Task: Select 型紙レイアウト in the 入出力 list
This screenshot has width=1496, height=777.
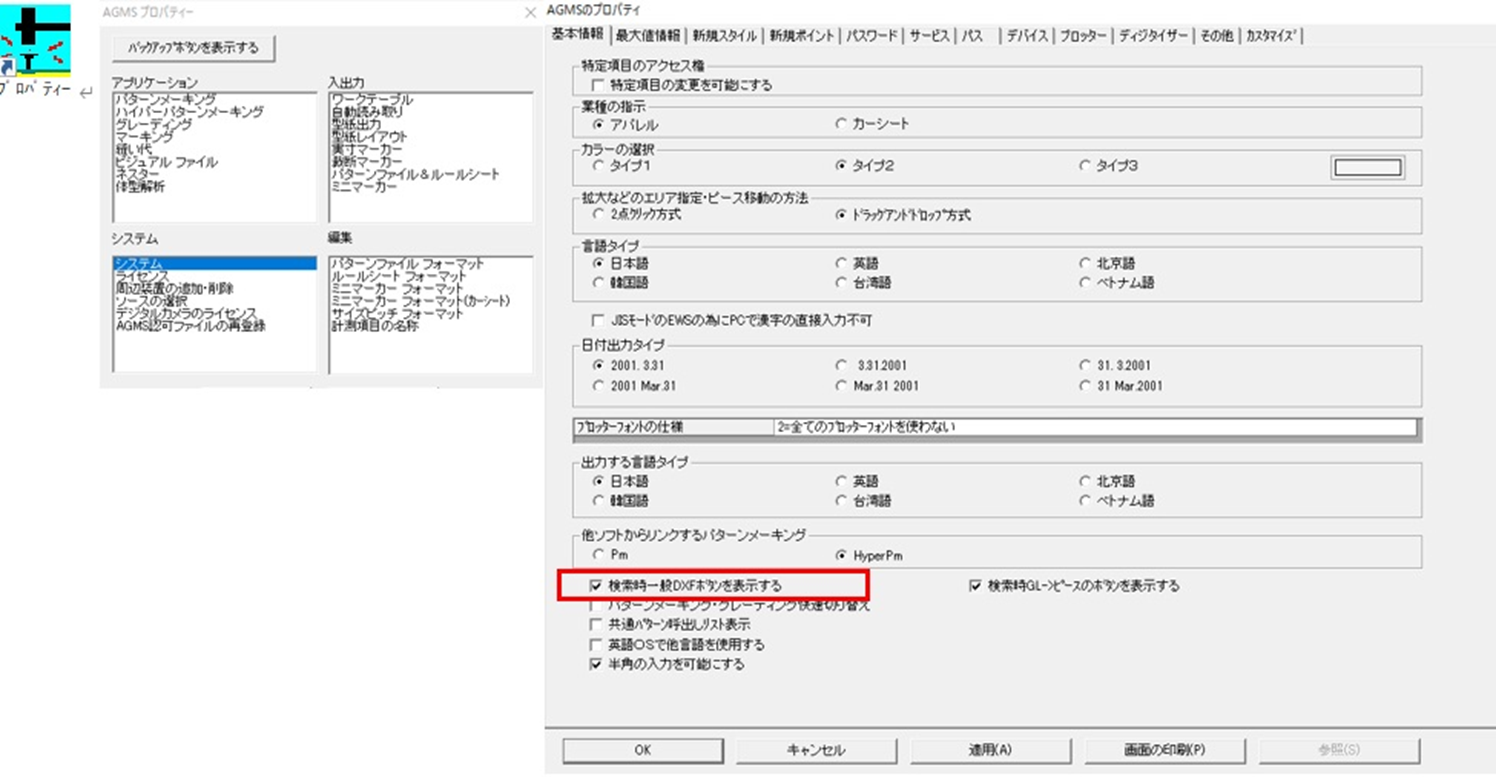Action: pos(368,137)
